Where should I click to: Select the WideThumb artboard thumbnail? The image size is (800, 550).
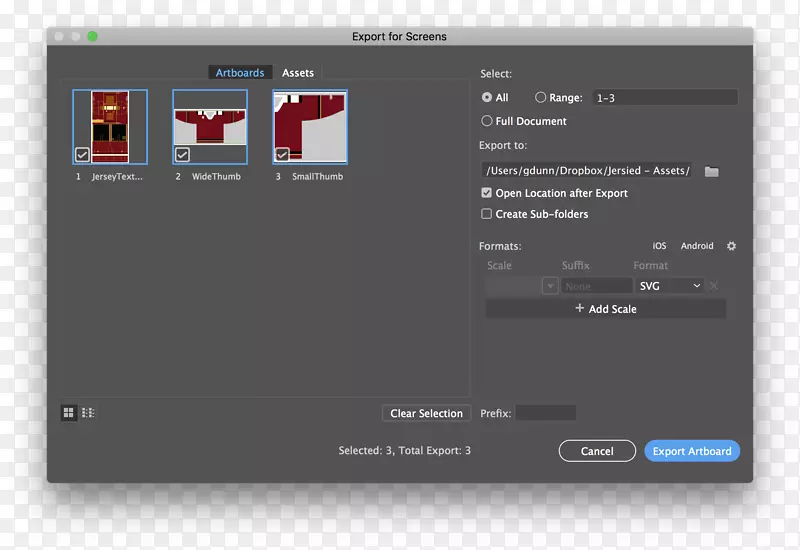tap(210, 127)
